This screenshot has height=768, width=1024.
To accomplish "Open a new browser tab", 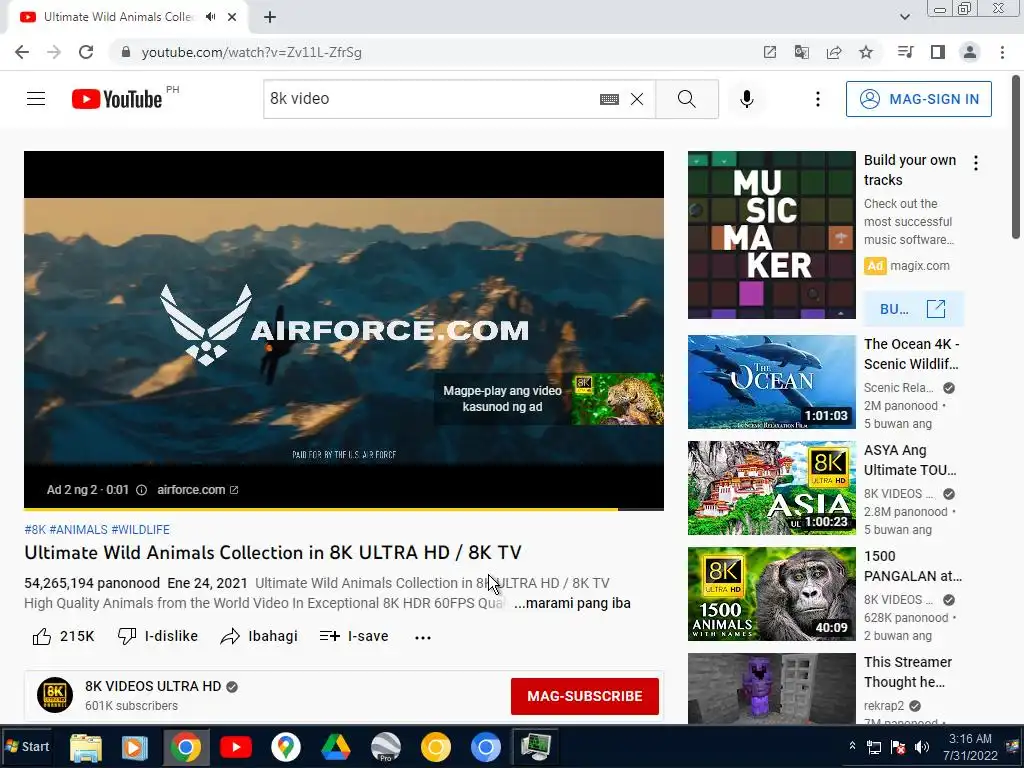I will click(270, 17).
